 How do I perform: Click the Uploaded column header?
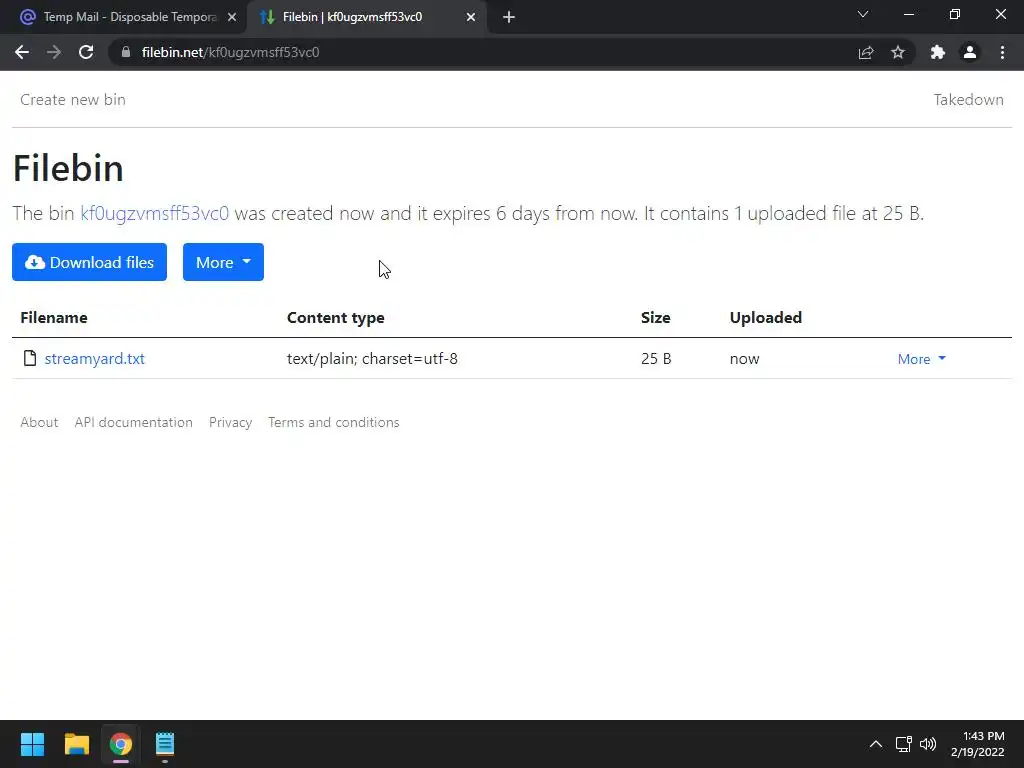tap(765, 317)
